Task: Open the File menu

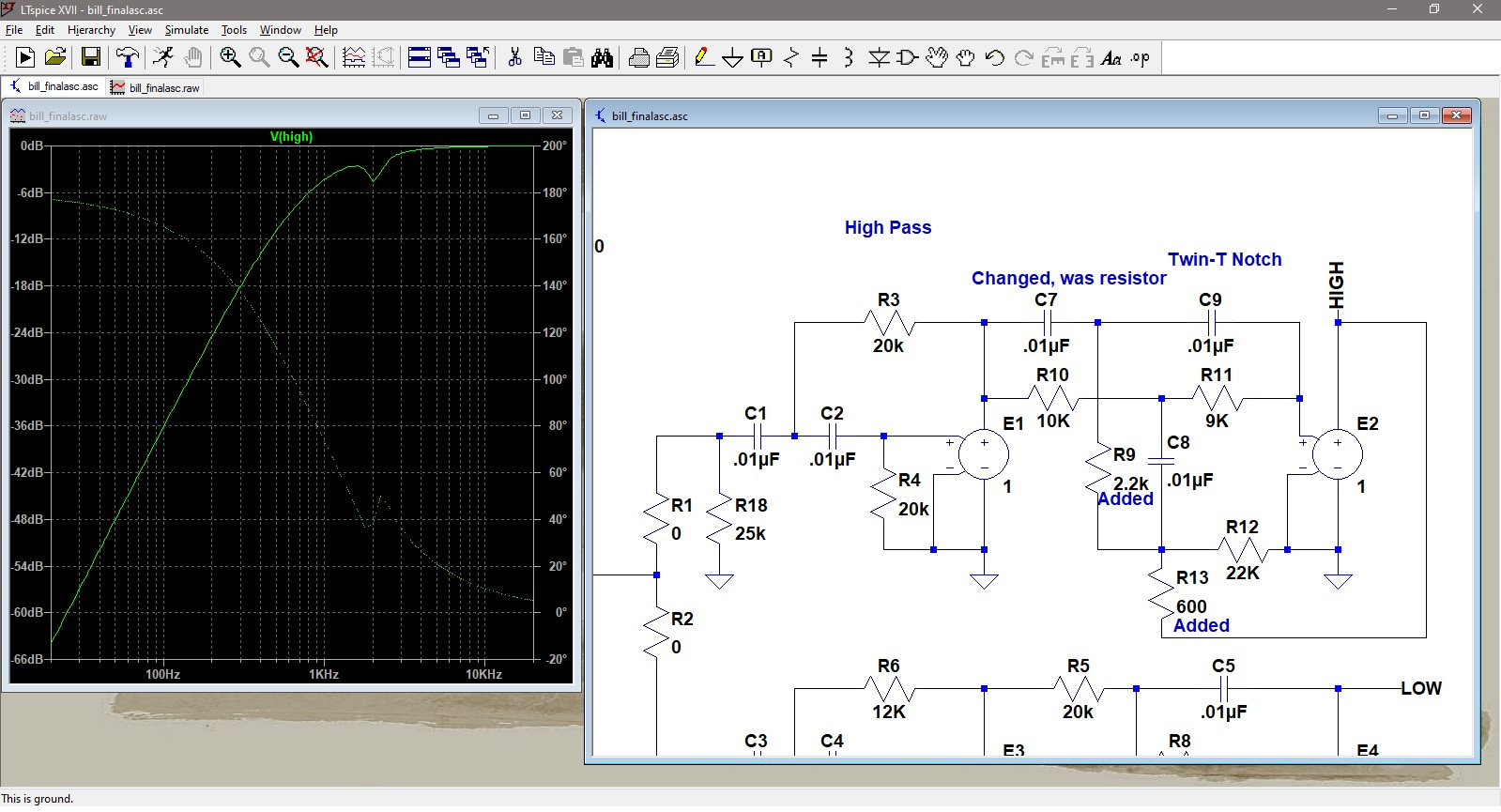Action: tap(14, 30)
